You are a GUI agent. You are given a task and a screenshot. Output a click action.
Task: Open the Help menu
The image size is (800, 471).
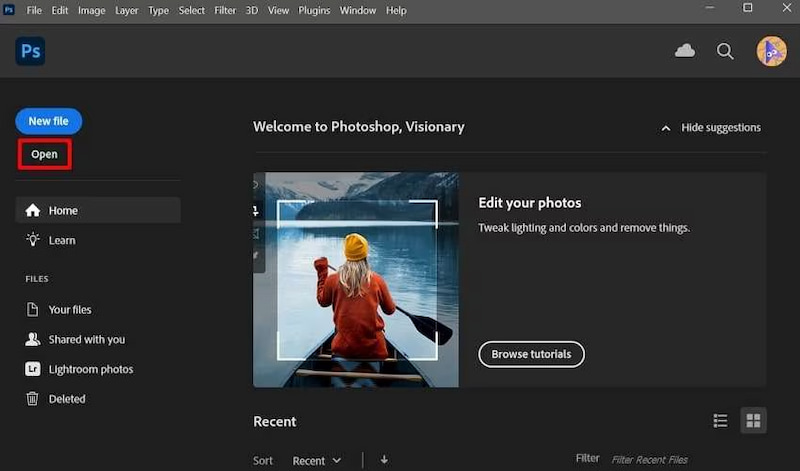tap(396, 10)
